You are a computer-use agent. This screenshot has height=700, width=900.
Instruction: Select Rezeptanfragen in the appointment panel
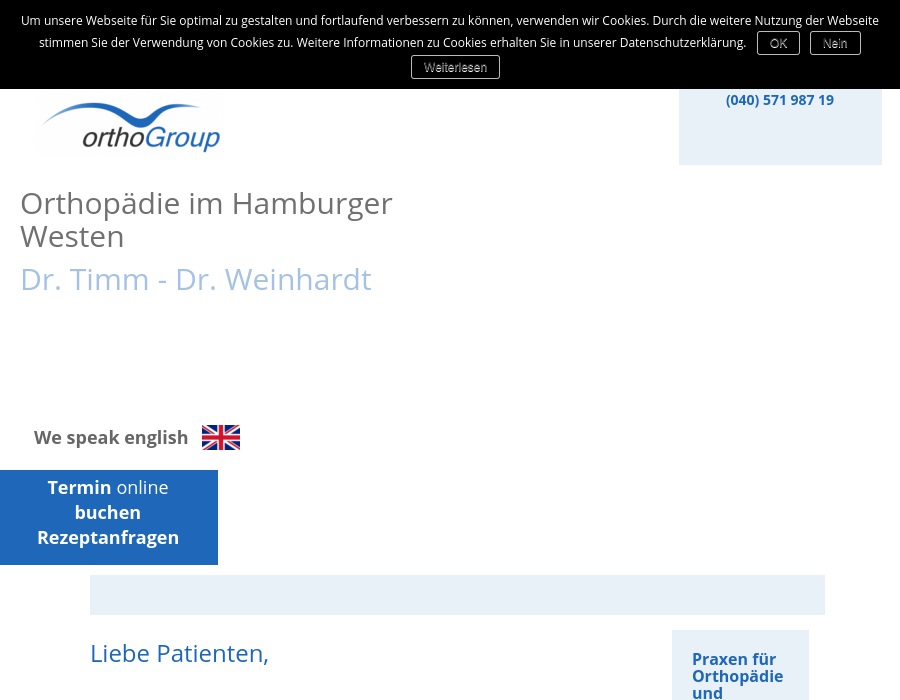[107, 537]
